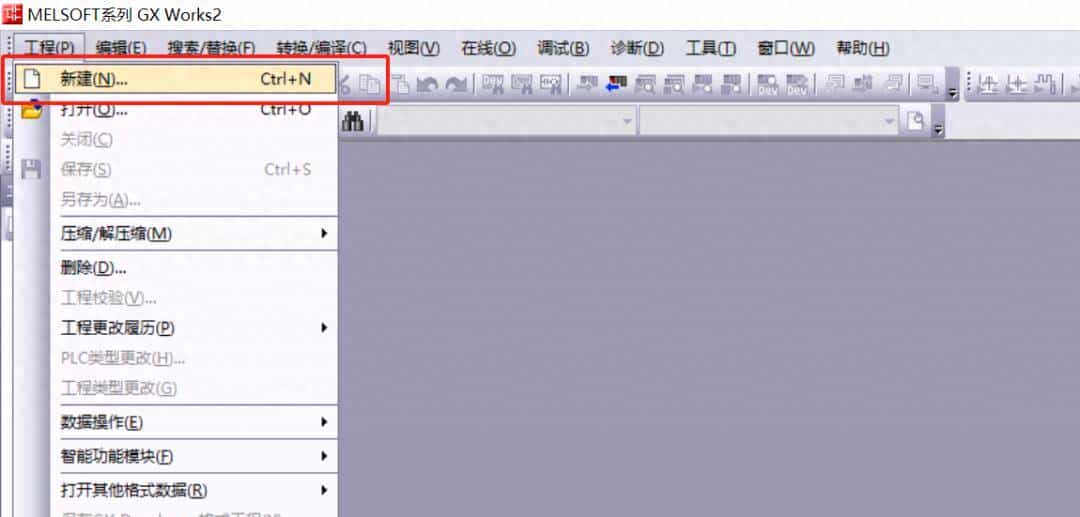Open the 调试(B) menu
This screenshot has width=1080, height=517.
tap(563, 48)
